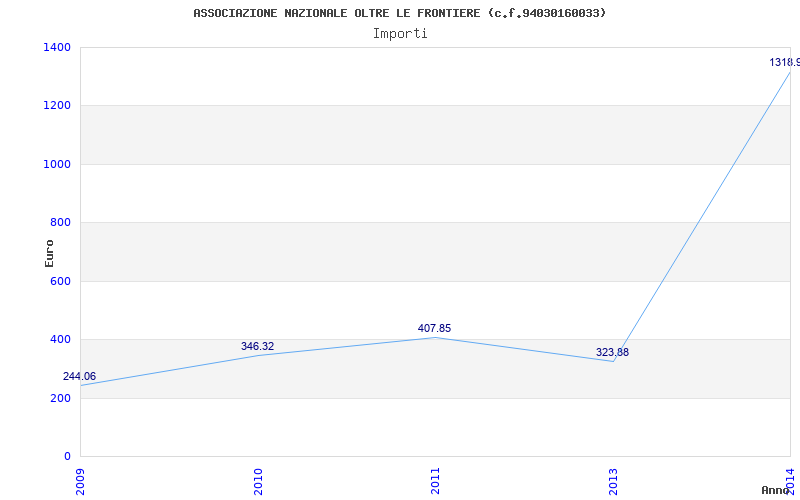Click the 600 y-axis tick label
The height and width of the screenshot is (500, 800).
pyautogui.click(x=60, y=281)
